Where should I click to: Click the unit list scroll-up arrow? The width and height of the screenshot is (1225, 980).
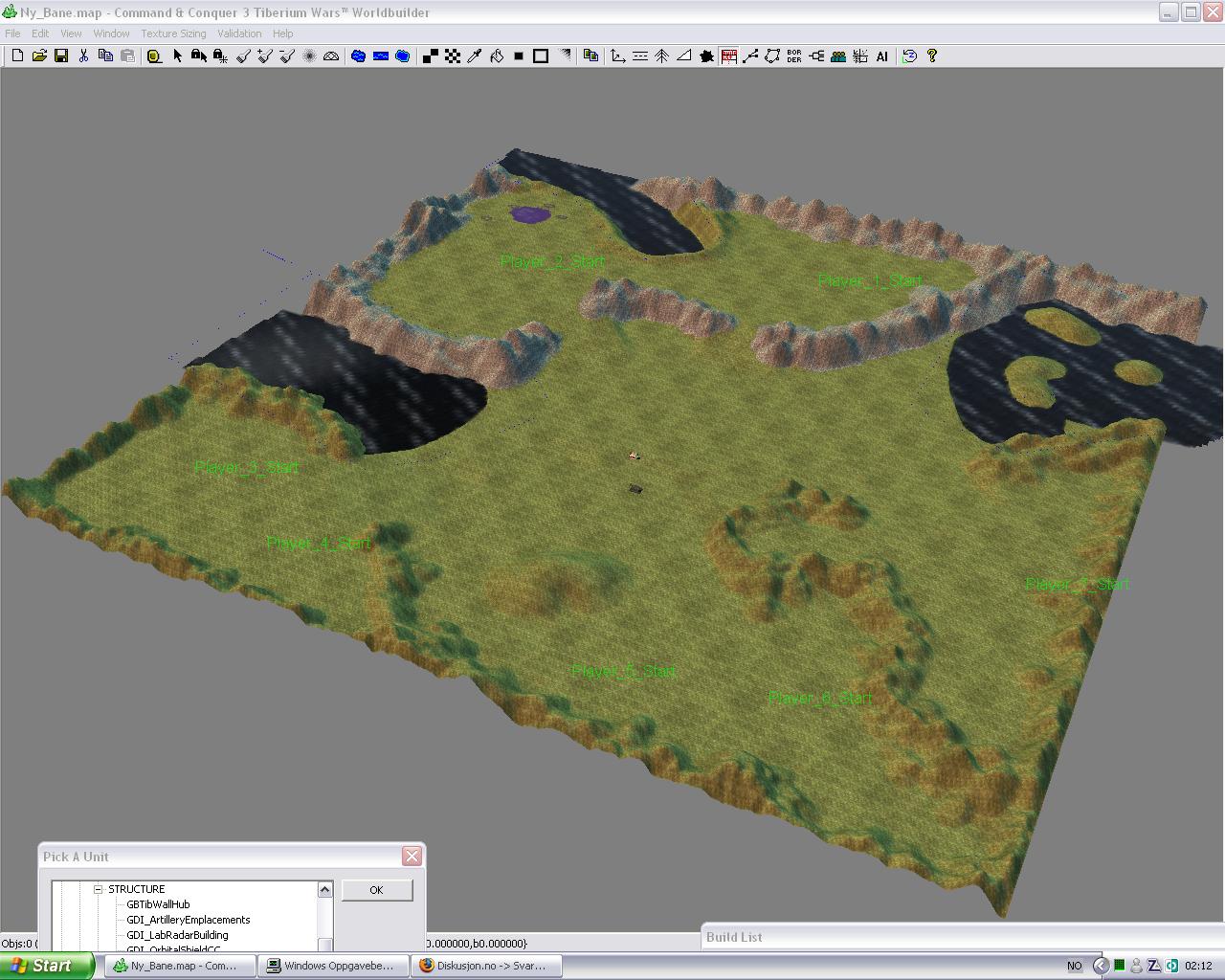[324, 889]
